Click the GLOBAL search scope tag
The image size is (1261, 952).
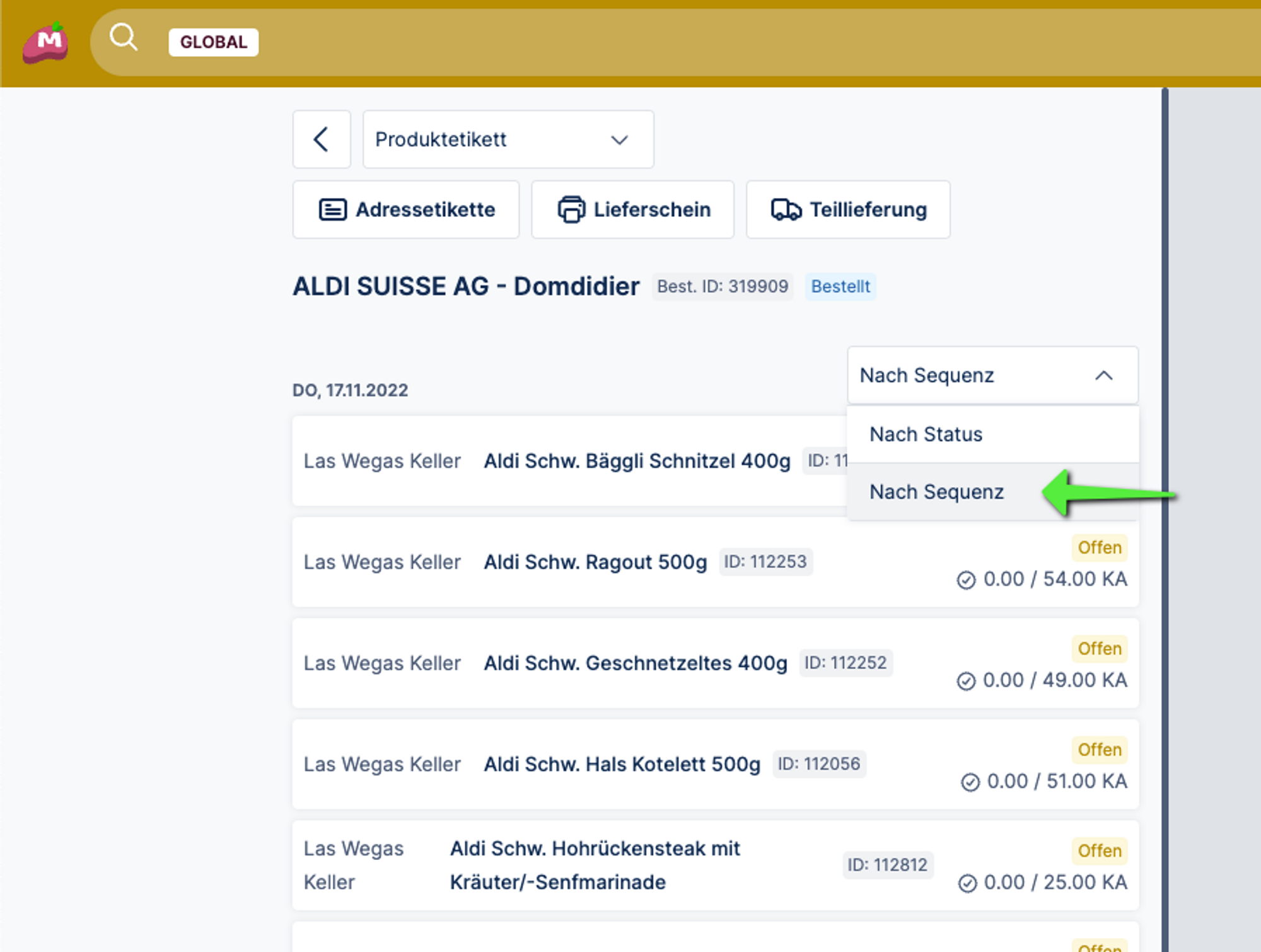click(213, 42)
